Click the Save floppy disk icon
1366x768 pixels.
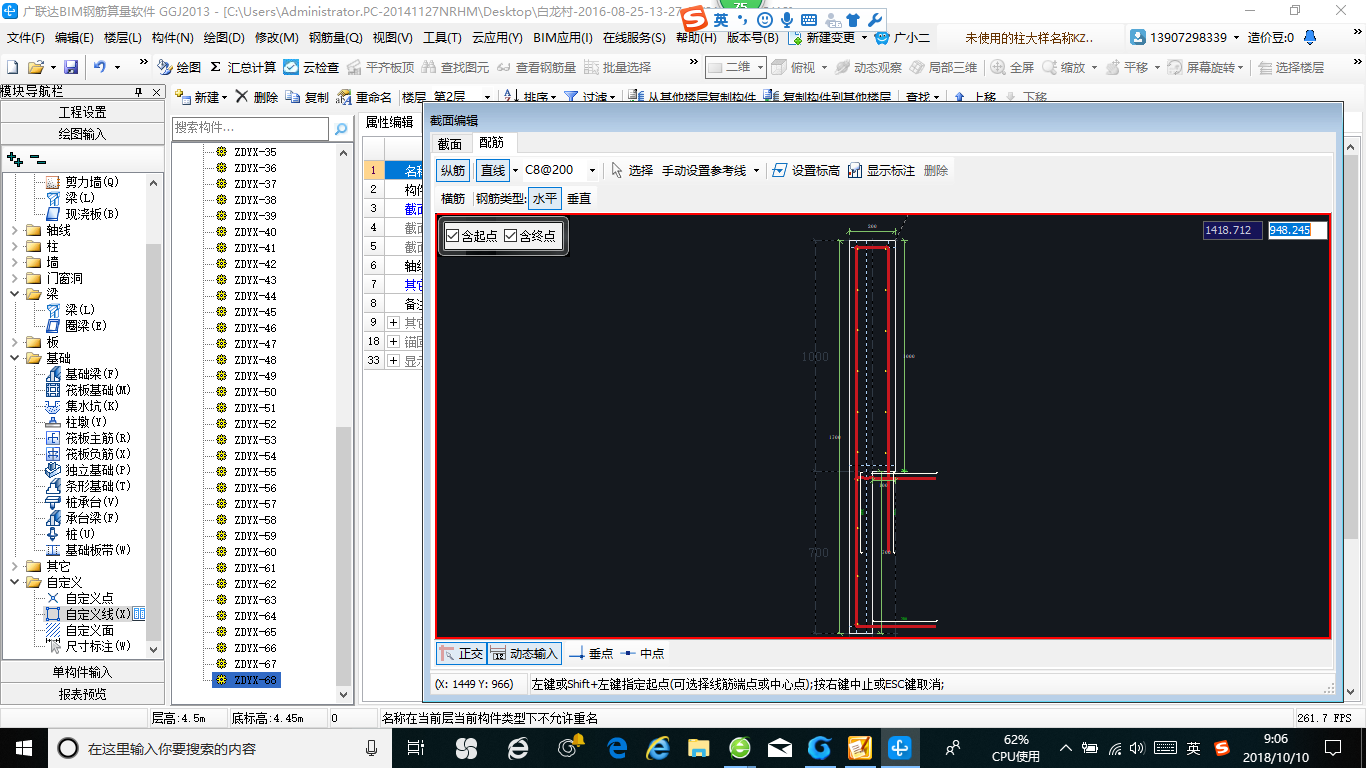[x=71, y=67]
